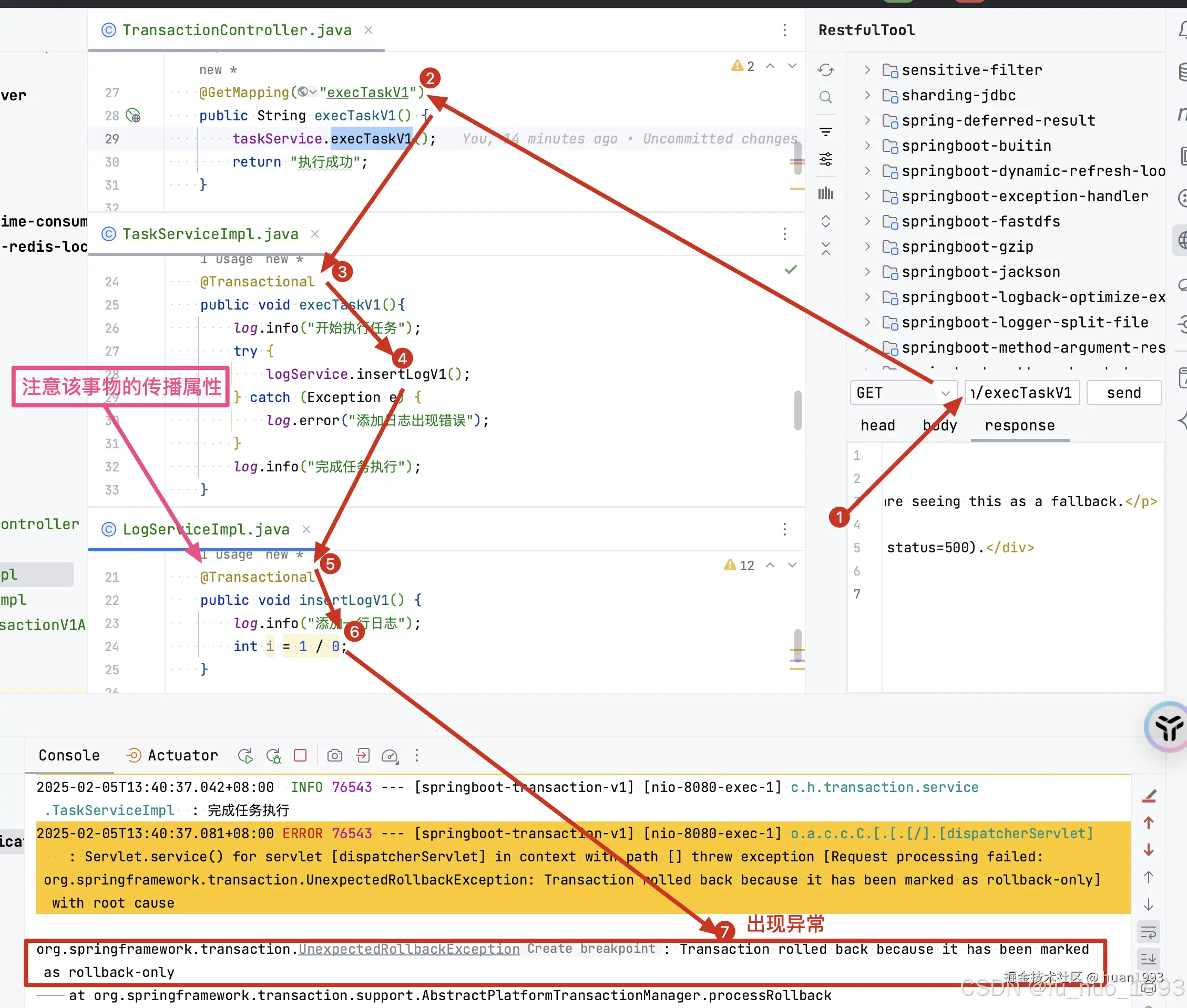The height and width of the screenshot is (1008, 1187).
Task: Click the collapse all icon in RestfulTool
Action: pyautogui.click(x=825, y=248)
